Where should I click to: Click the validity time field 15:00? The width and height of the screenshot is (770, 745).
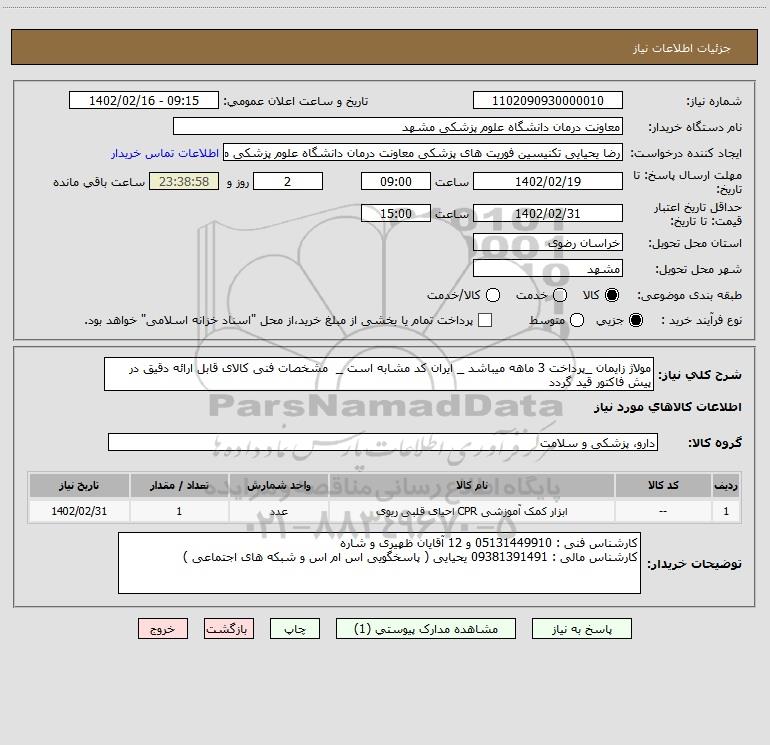pyautogui.click(x=396, y=213)
